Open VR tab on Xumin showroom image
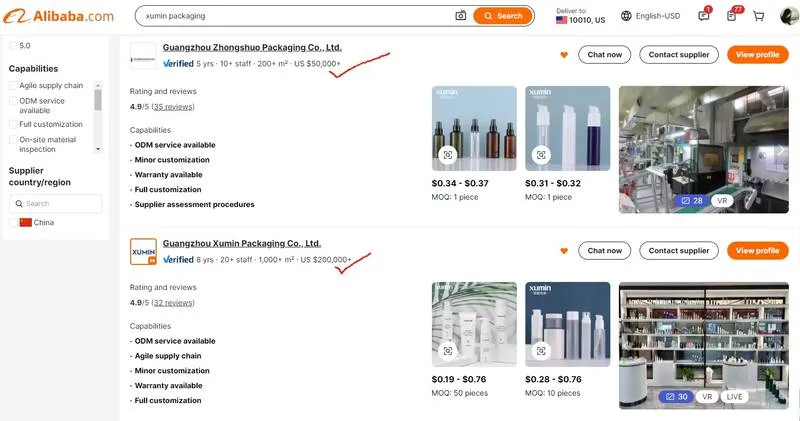800x421 pixels. (x=707, y=397)
